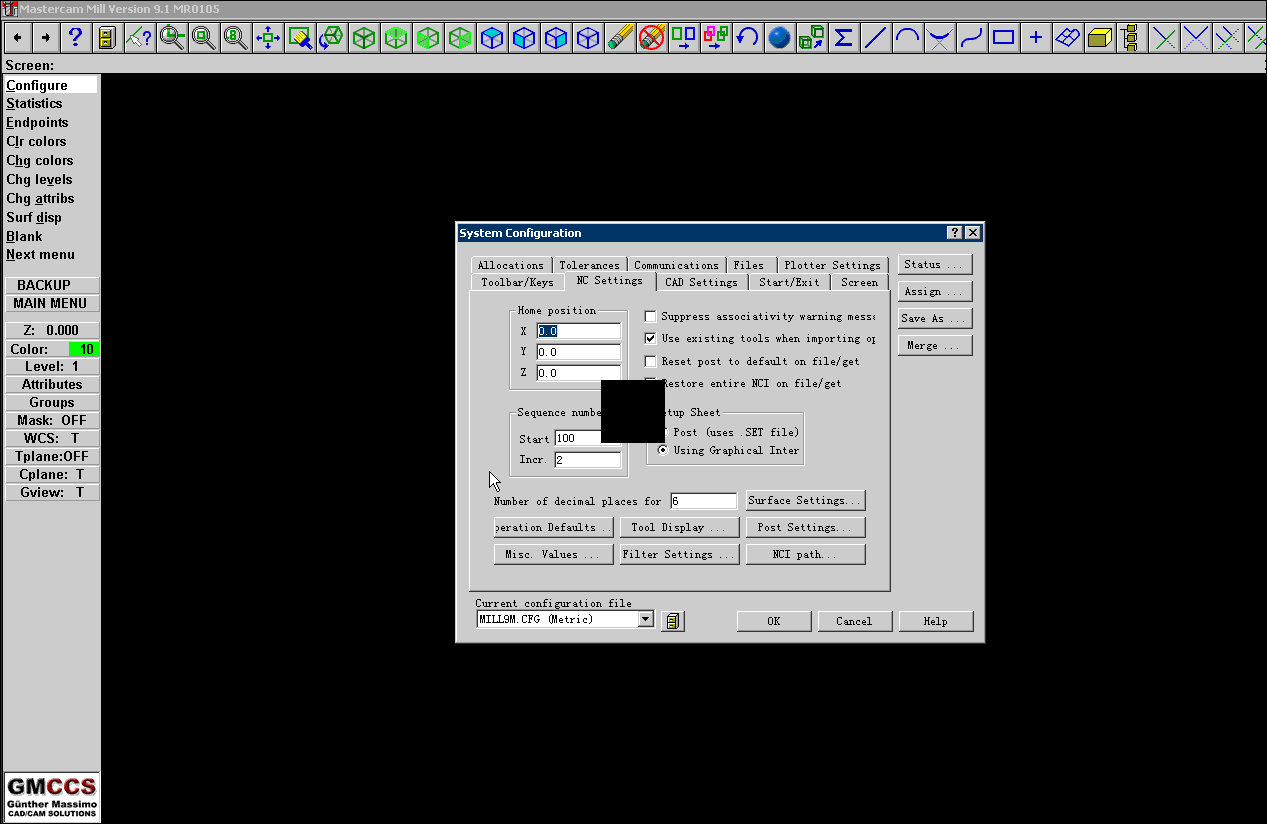Click the Home position Y input field
The width and height of the screenshot is (1267, 824).
point(579,352)
